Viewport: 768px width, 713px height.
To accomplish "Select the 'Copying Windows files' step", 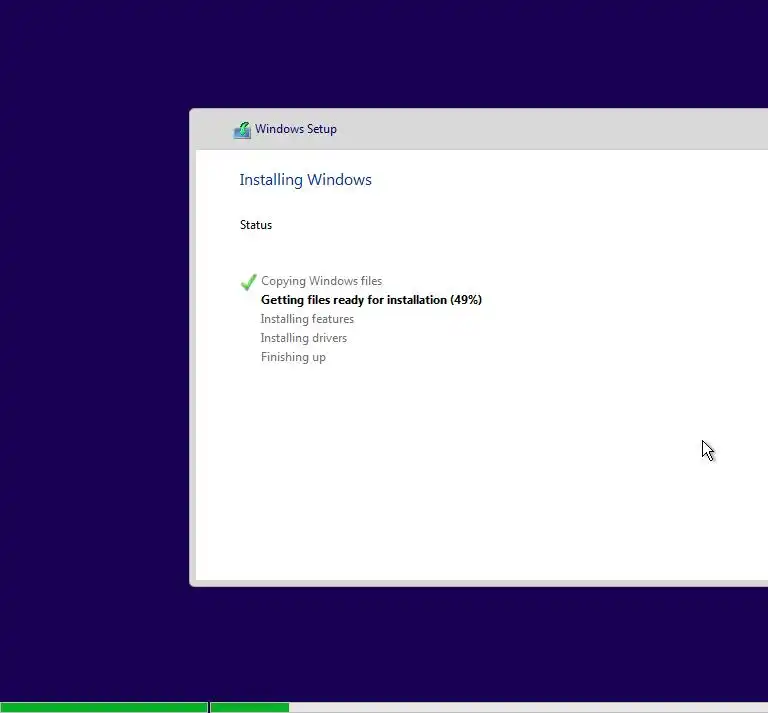I will (321, 281).
